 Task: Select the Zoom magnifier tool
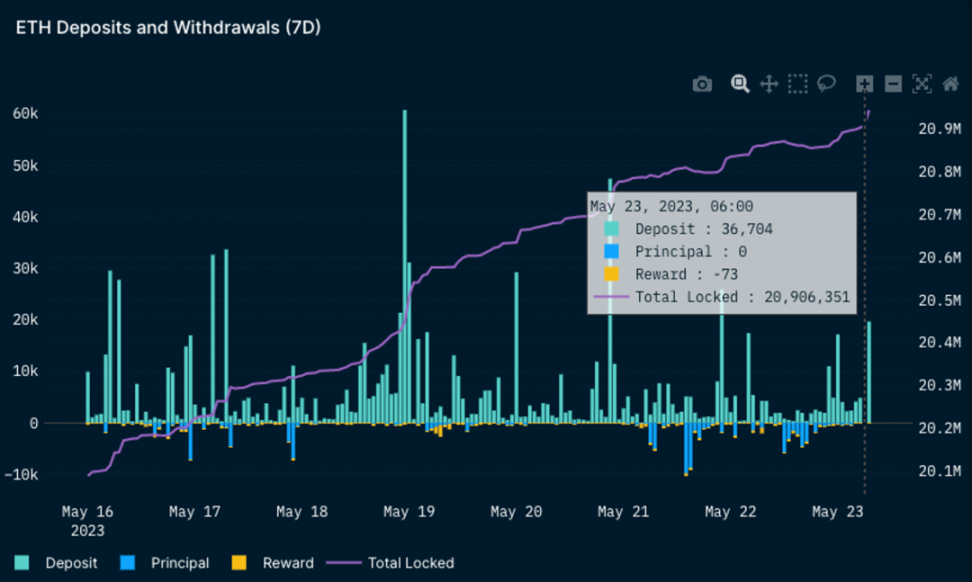[x=740, y=84]
